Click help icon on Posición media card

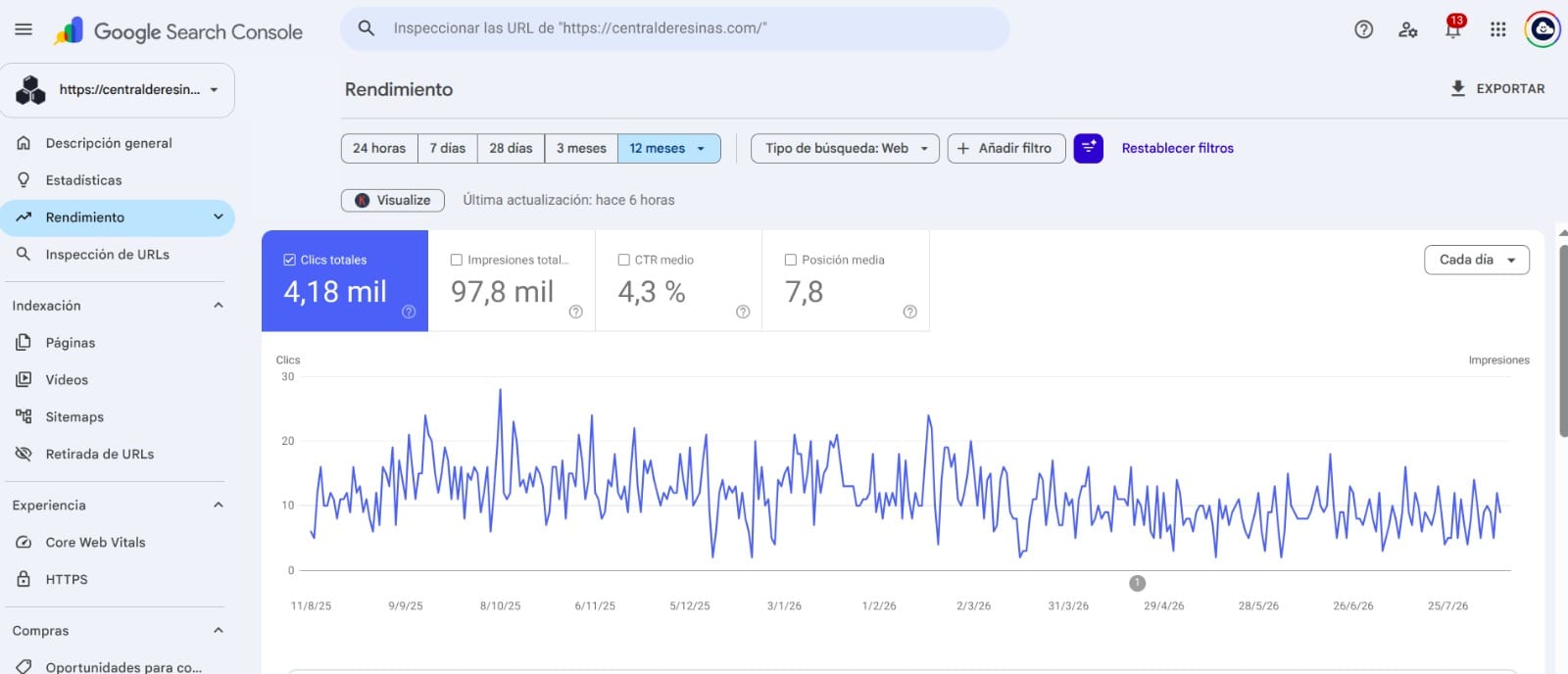pos(910,312)
